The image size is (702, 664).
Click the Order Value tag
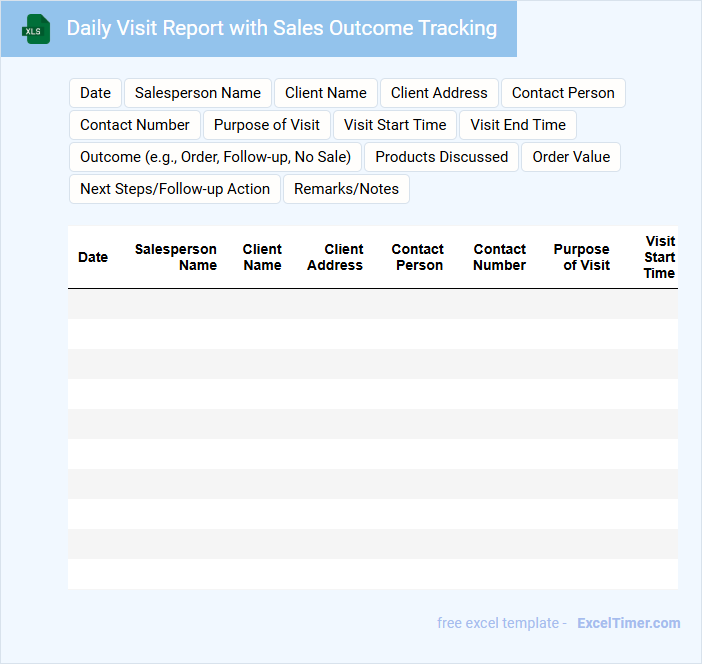(571, 157)
